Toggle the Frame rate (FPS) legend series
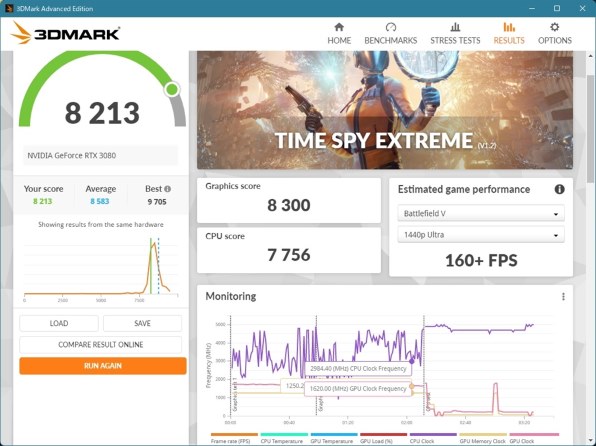Screen dimensions: 596x446 234,438
